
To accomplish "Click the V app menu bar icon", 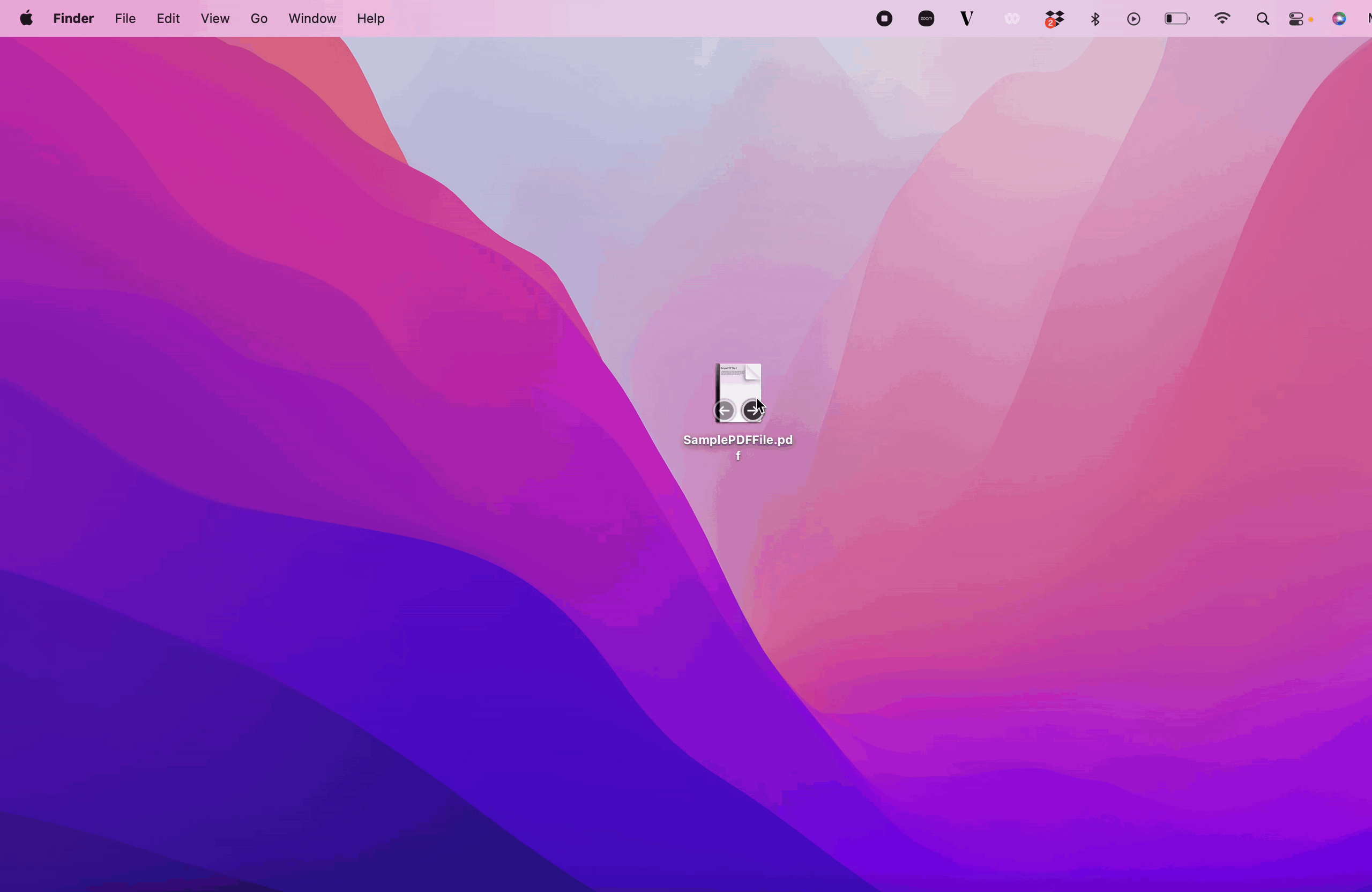I will coord(967,18).
